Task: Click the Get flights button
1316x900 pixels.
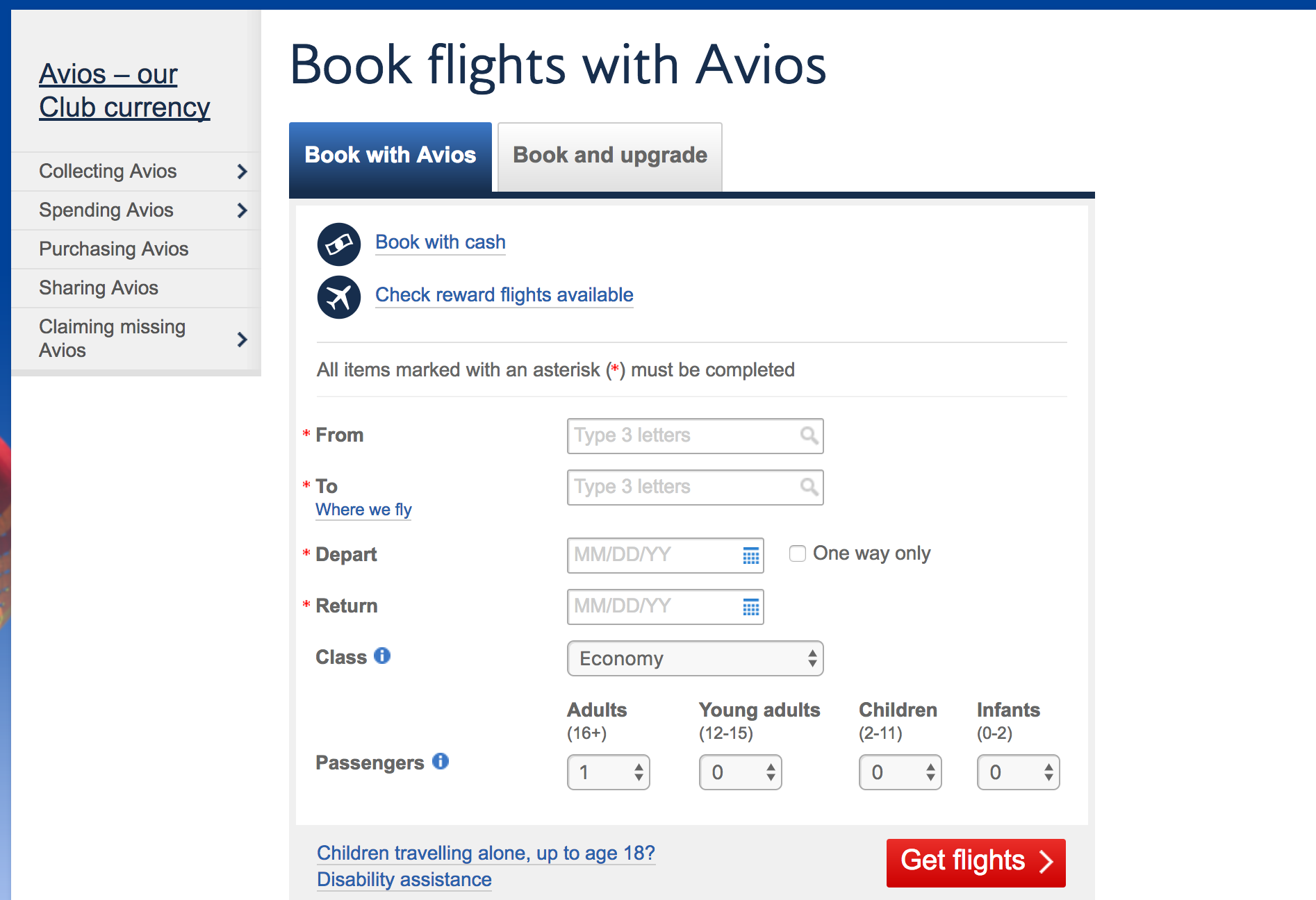Action: click(976, 862)
